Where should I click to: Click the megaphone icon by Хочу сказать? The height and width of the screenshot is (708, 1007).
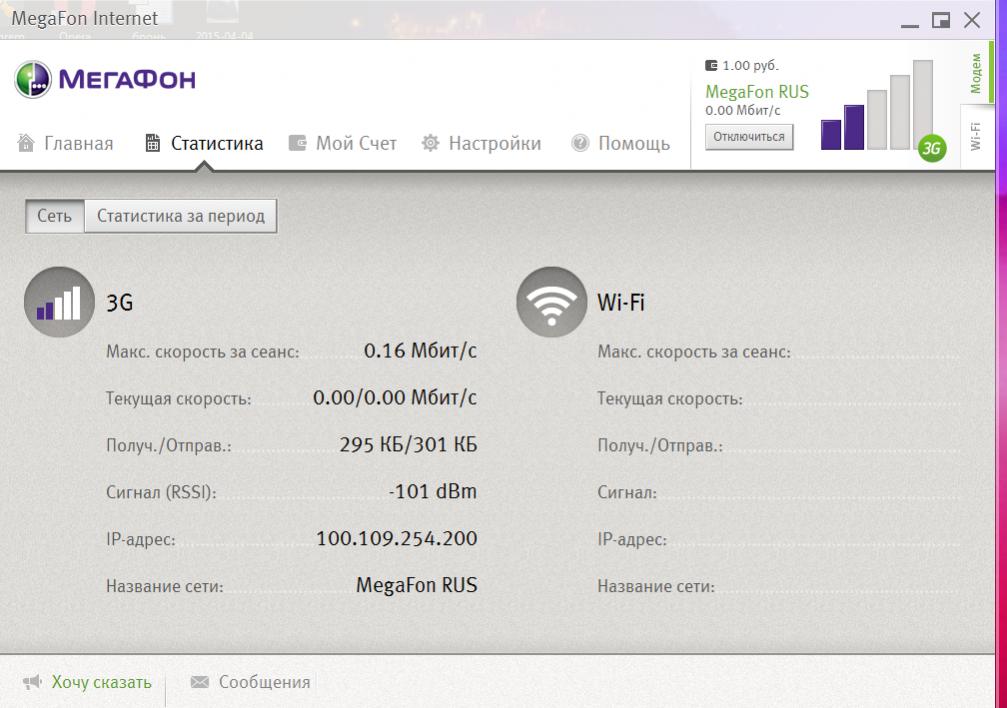32,682
